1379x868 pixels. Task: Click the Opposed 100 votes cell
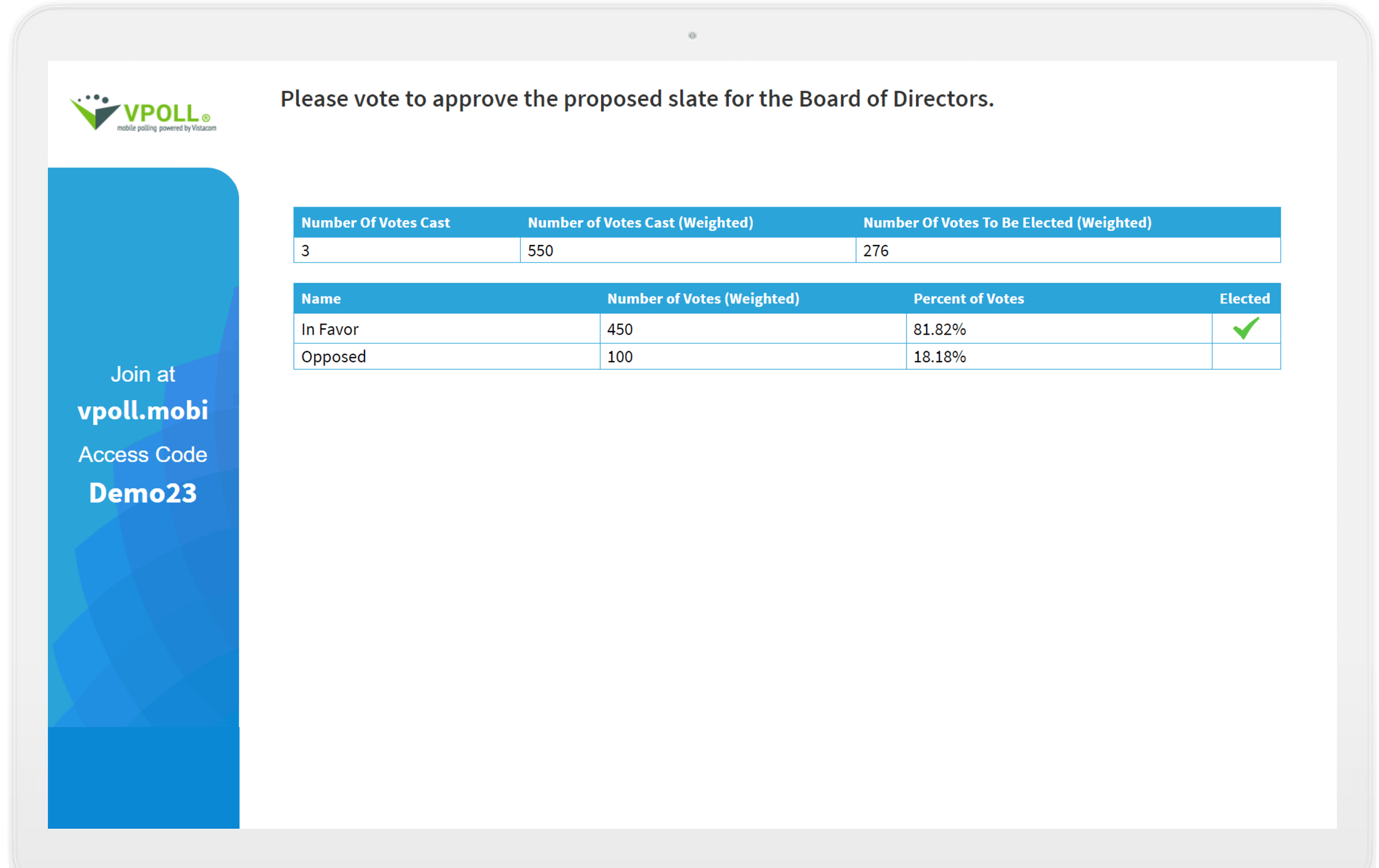click(620, 357)
